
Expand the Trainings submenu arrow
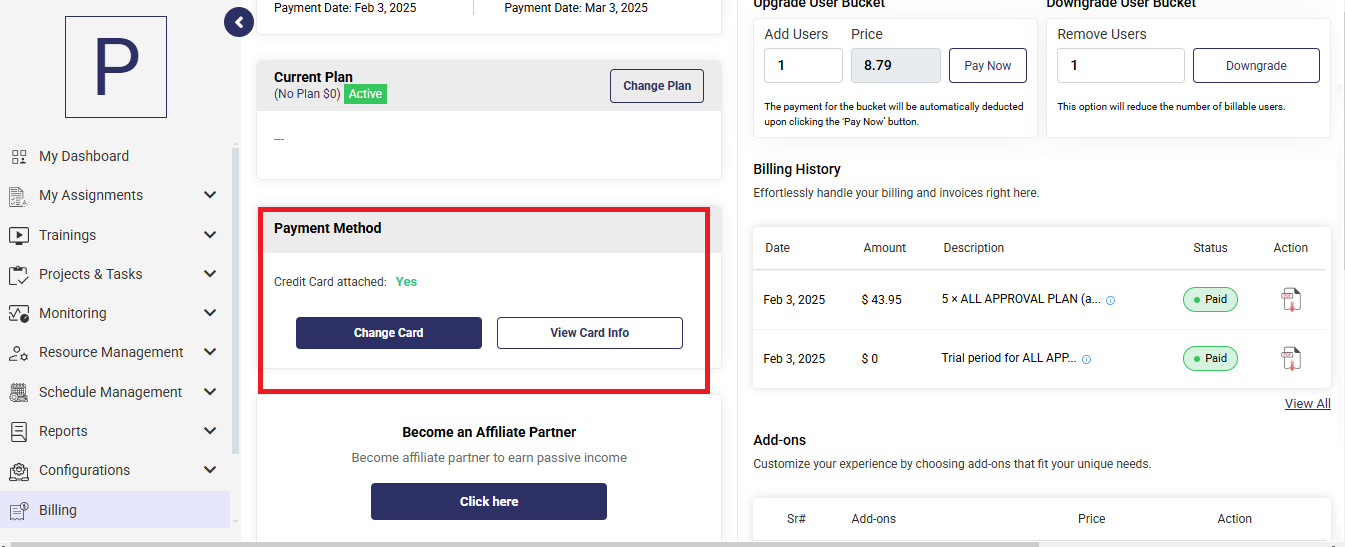(210, 235)
